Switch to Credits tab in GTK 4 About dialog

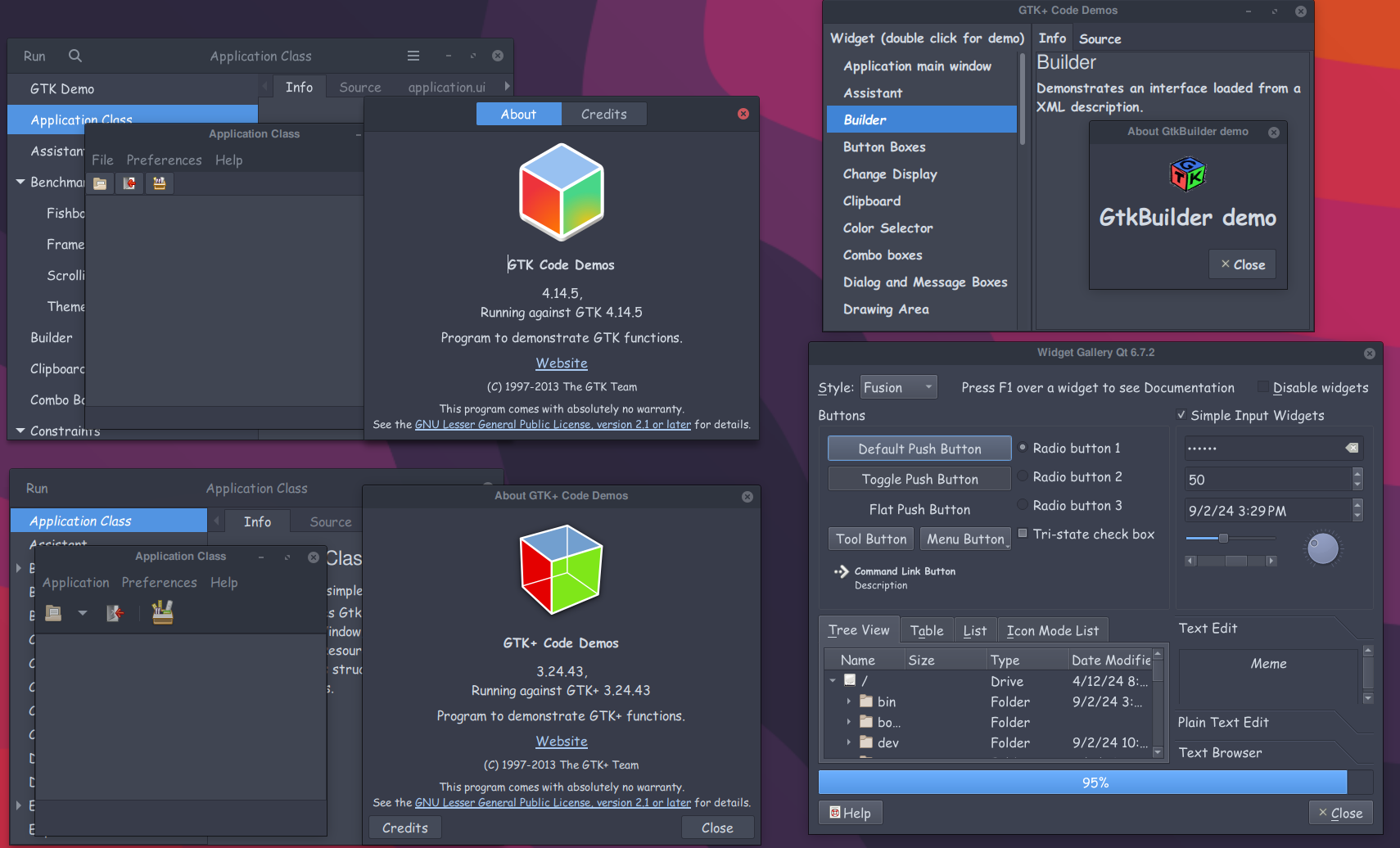[604, 115]
